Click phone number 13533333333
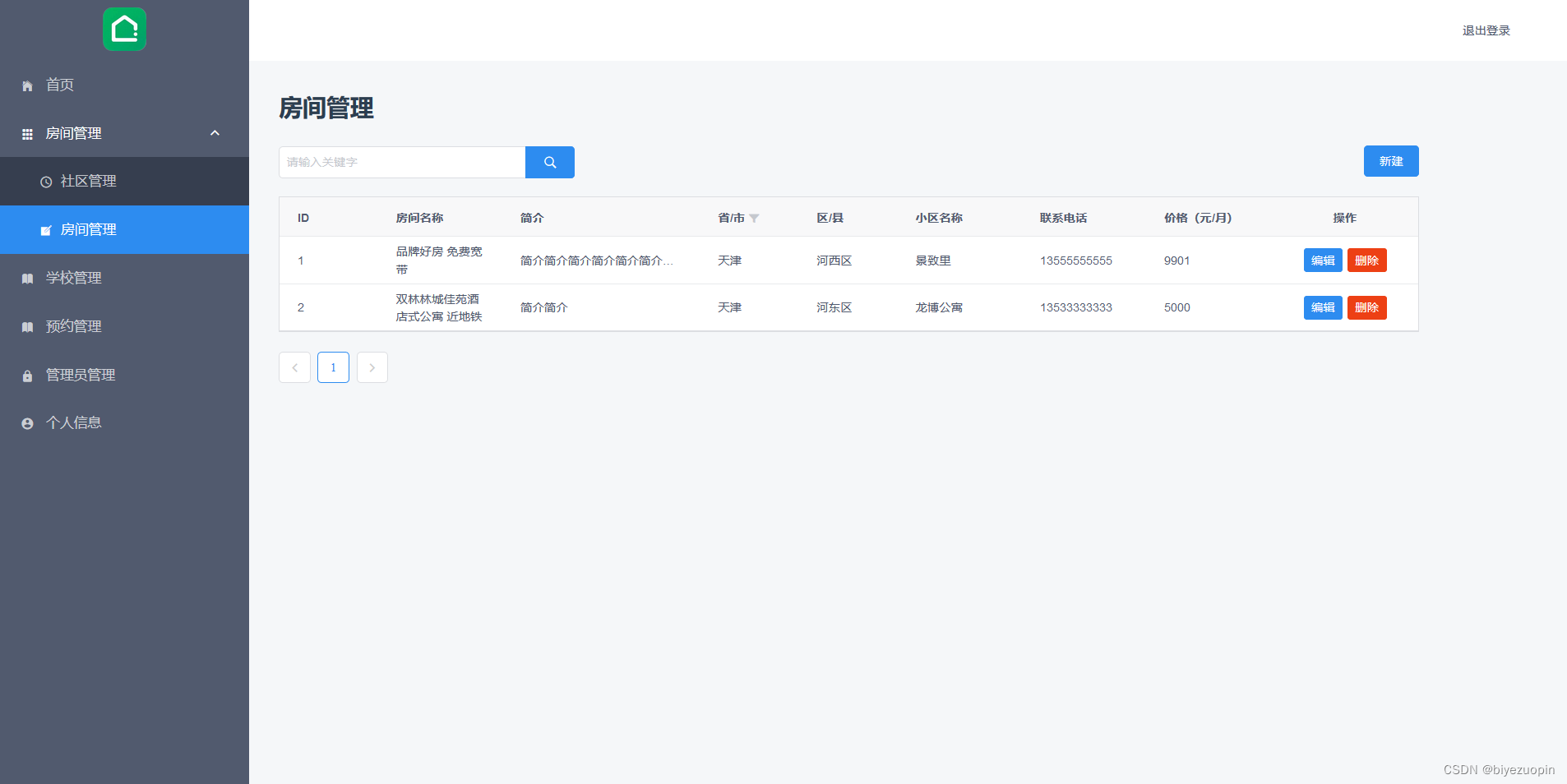This screenshot has height=784, width=1567. [1075, 307]
